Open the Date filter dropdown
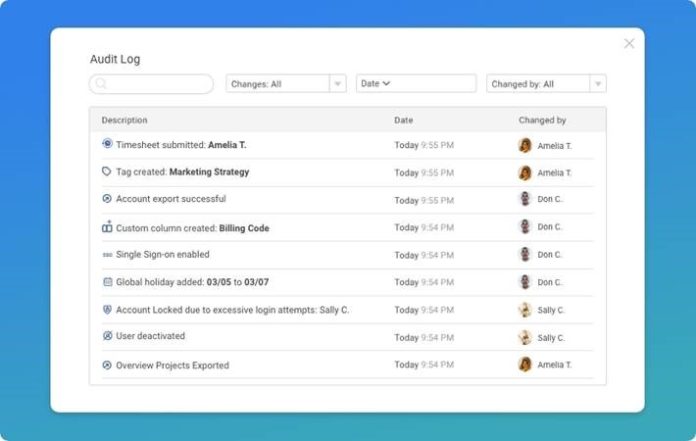This screenshot has height=441, width=696. pyautogui.click(x=416, y=83)
